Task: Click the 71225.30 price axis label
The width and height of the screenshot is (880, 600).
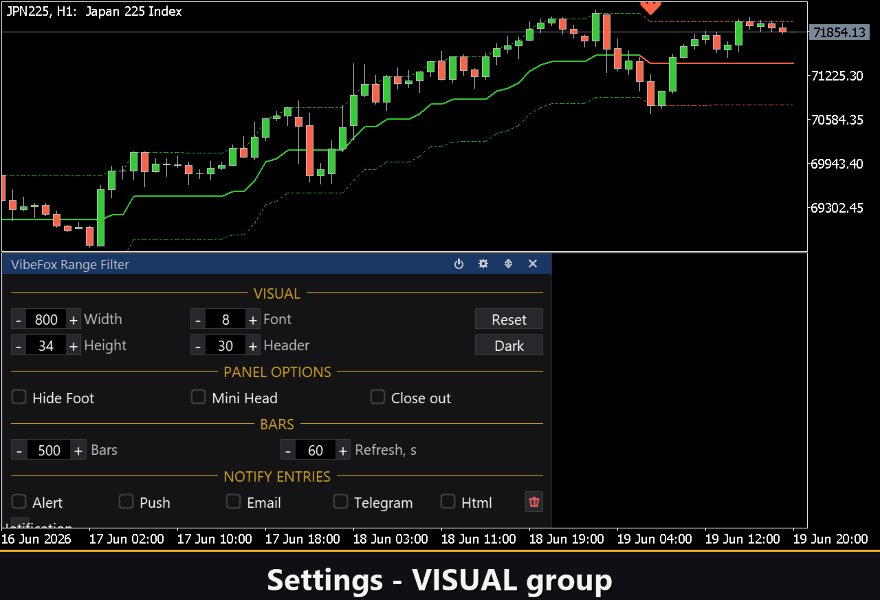Action: pyautogui.click(x=837, y=76)
